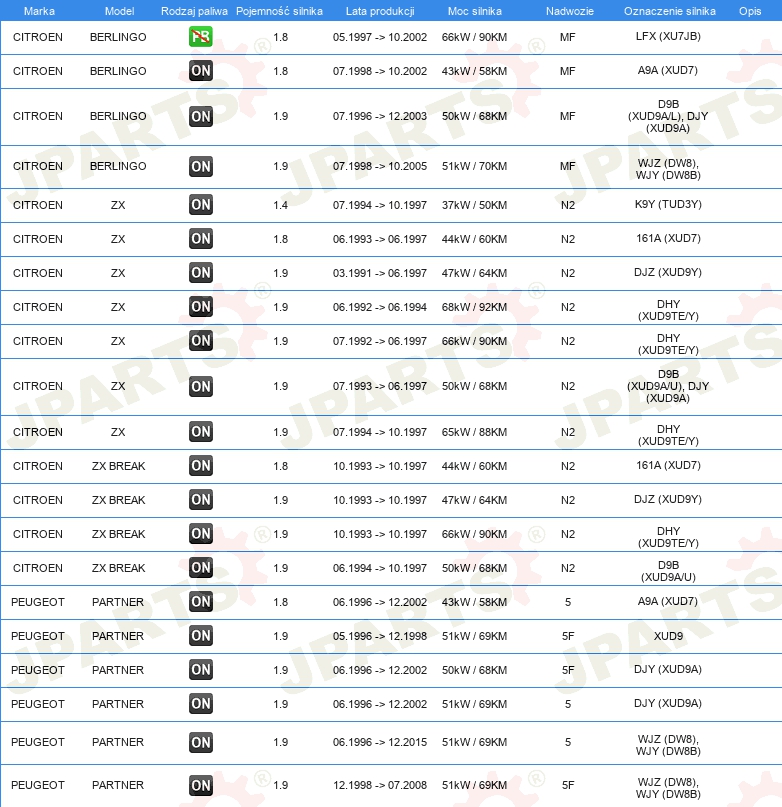
Task: Click the Opis column header
Action: (x=750, y=11)
